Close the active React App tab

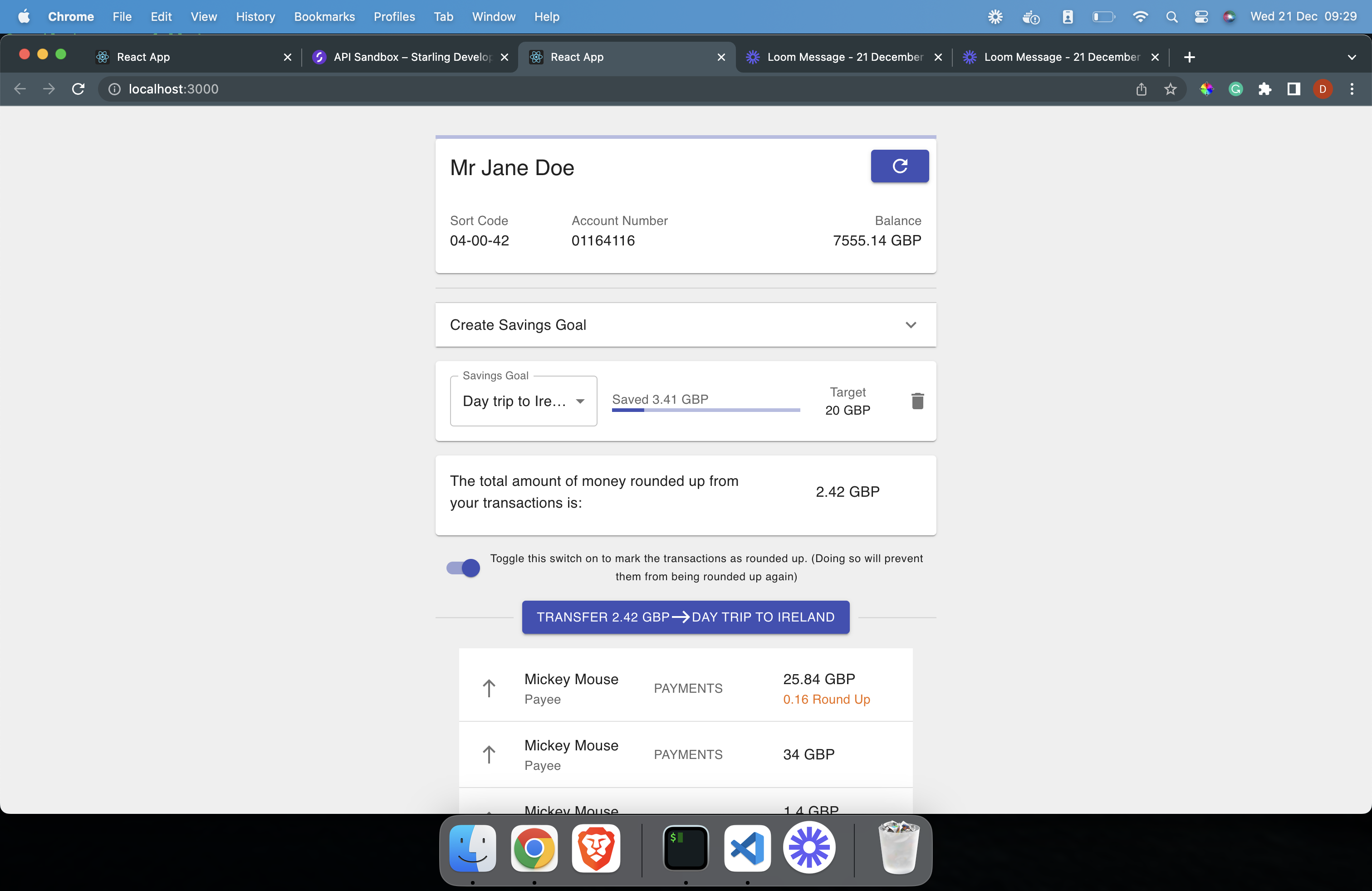720,57
